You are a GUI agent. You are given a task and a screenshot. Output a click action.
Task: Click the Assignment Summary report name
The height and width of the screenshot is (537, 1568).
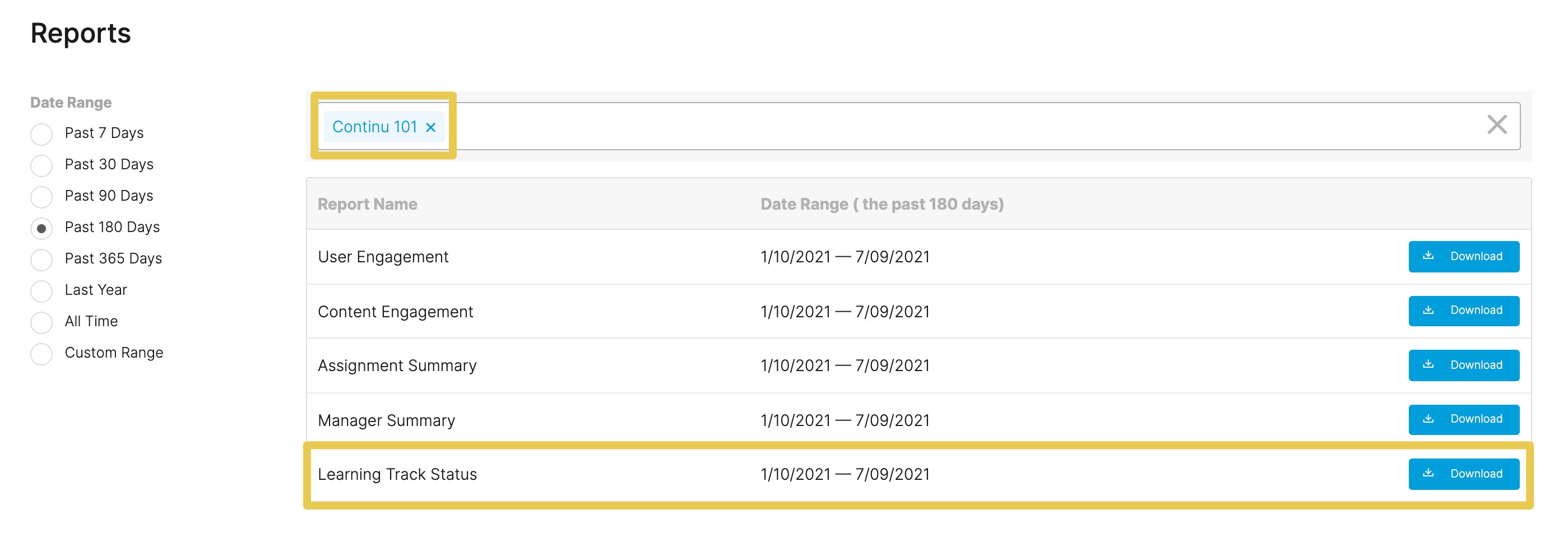click(x=397, y=366)
